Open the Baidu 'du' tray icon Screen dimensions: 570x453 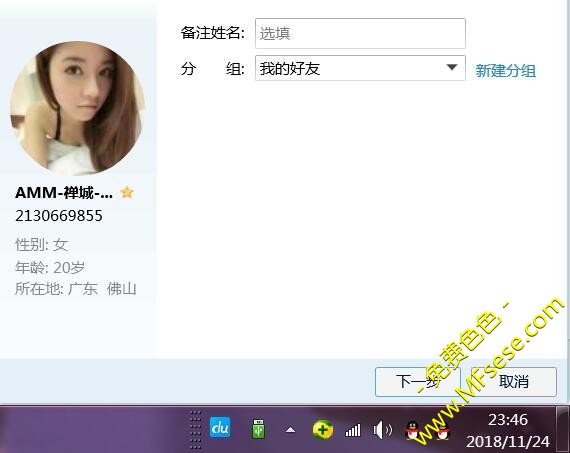[x=220, y=427]
